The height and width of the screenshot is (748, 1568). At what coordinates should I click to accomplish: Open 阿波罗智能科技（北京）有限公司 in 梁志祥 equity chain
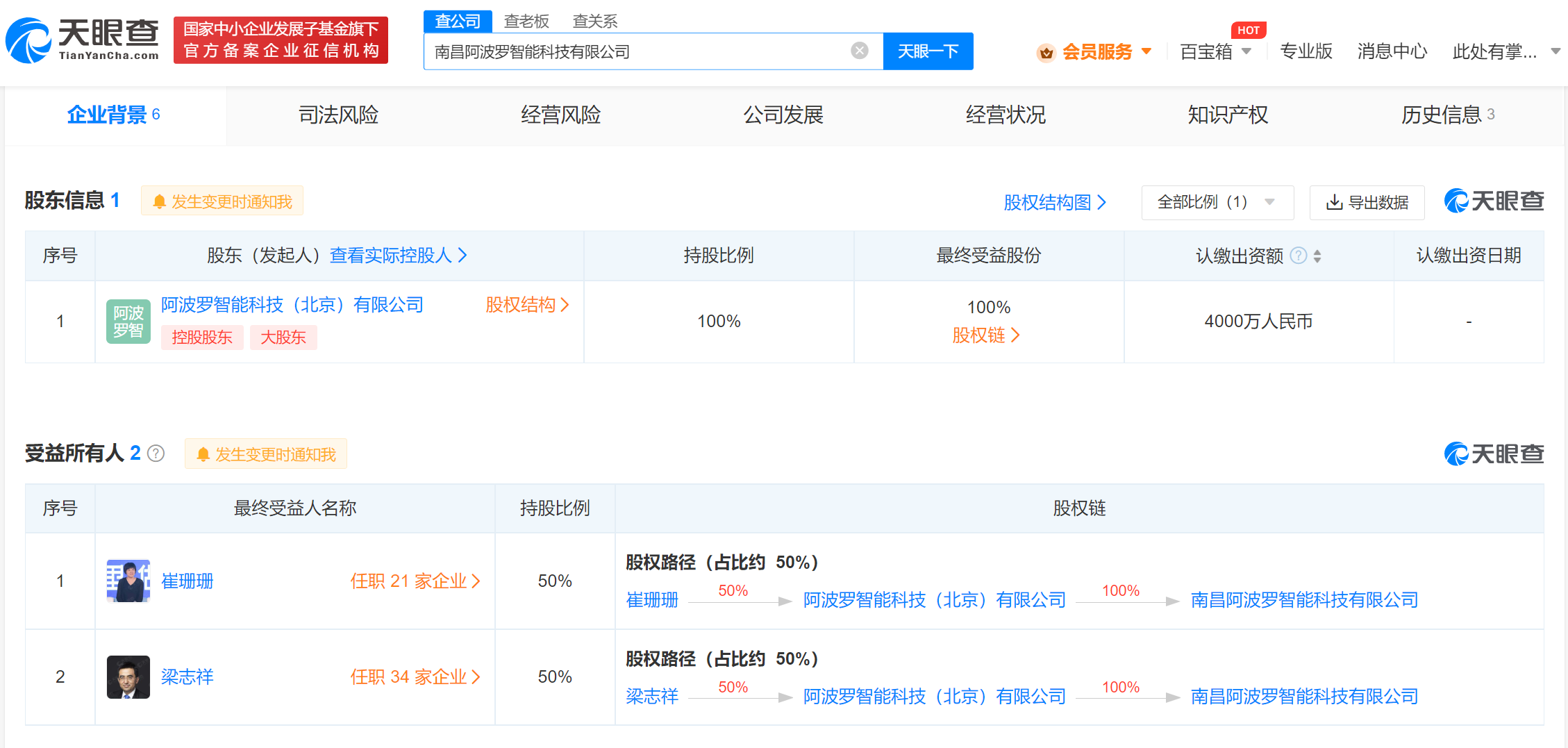[935, 696]
